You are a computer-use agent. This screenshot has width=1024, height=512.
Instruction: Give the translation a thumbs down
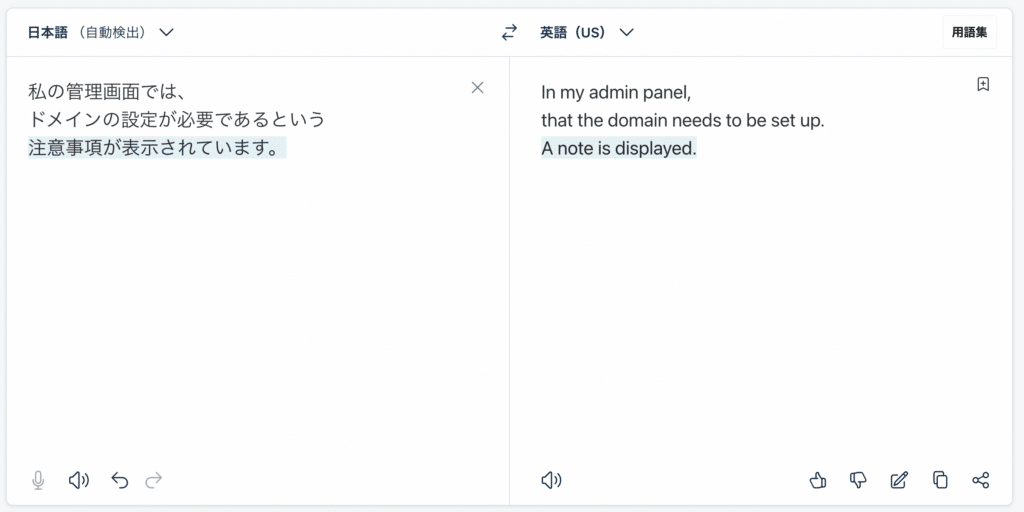click(x=858, y=481)
